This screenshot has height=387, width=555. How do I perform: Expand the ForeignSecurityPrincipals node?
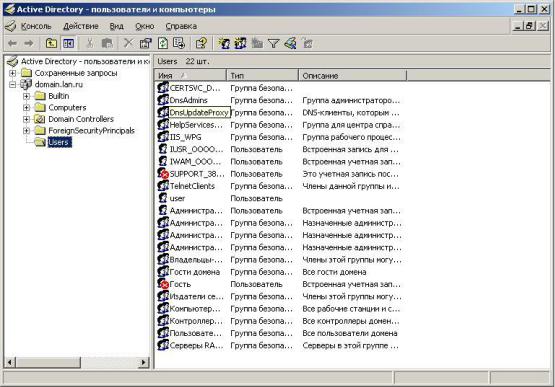coord(26,131)
